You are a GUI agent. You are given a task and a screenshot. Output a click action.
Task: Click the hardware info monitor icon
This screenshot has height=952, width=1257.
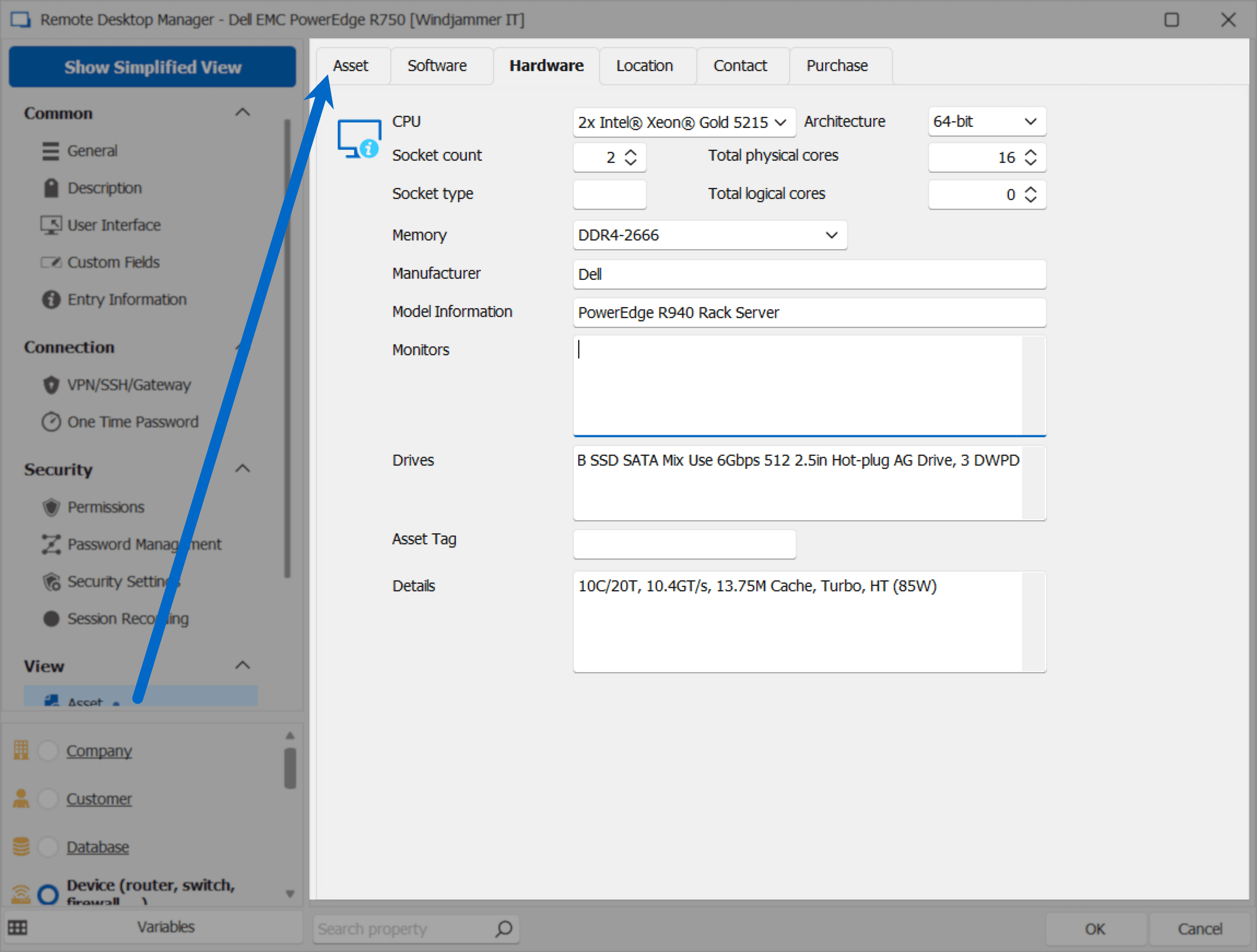click(359, 139)
